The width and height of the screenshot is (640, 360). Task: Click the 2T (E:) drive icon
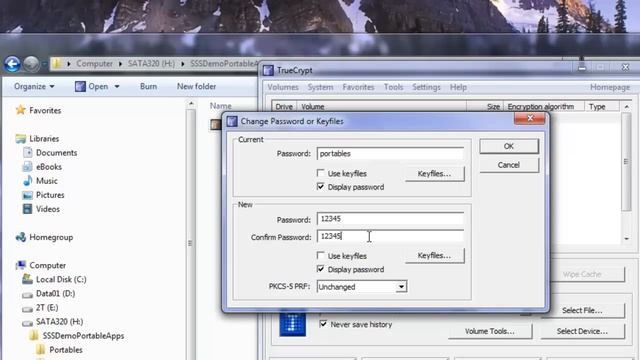pyautogui.click(x=27, y=308)
